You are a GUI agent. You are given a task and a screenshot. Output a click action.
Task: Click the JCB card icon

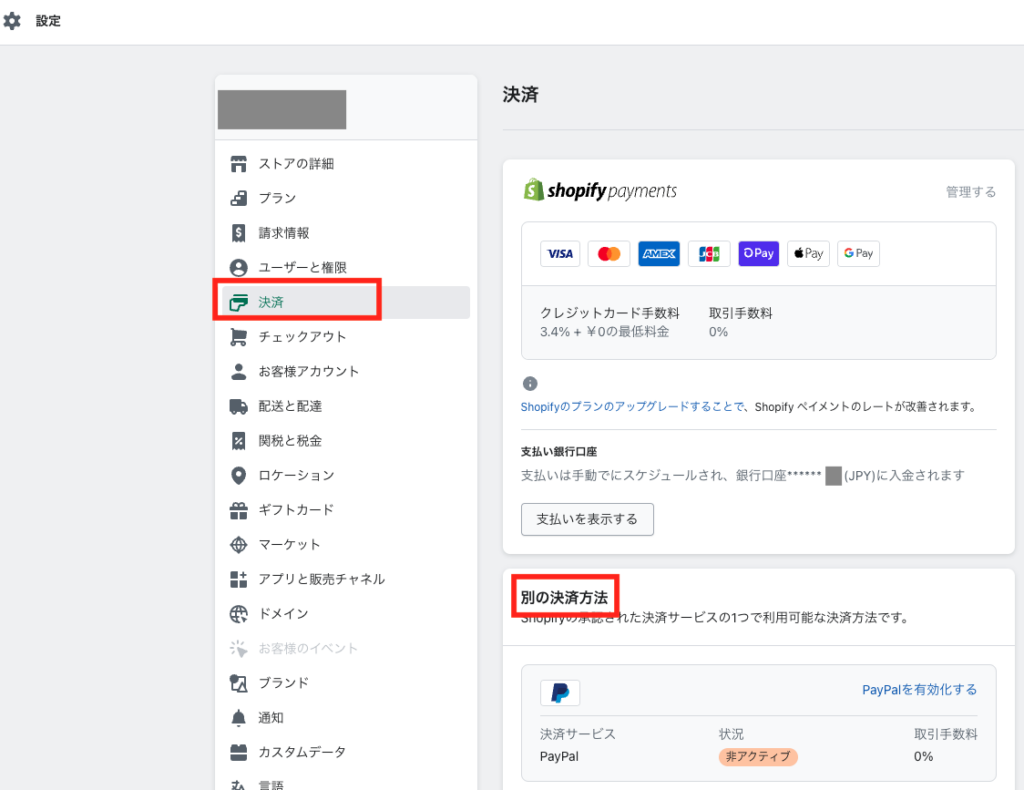709,253
